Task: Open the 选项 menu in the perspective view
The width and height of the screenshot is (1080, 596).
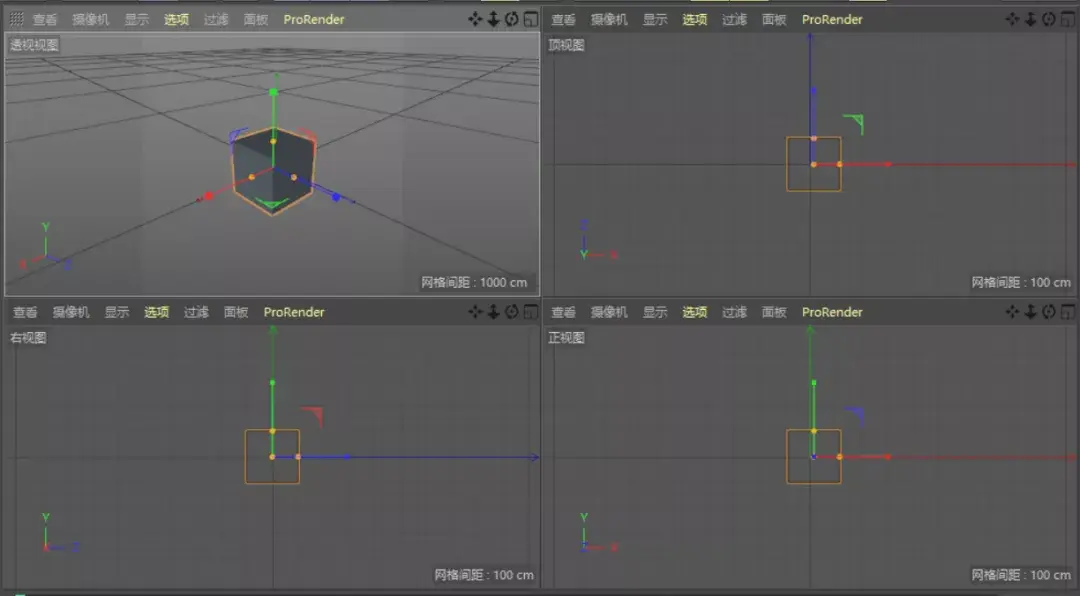Action: (x=176, y=19)
